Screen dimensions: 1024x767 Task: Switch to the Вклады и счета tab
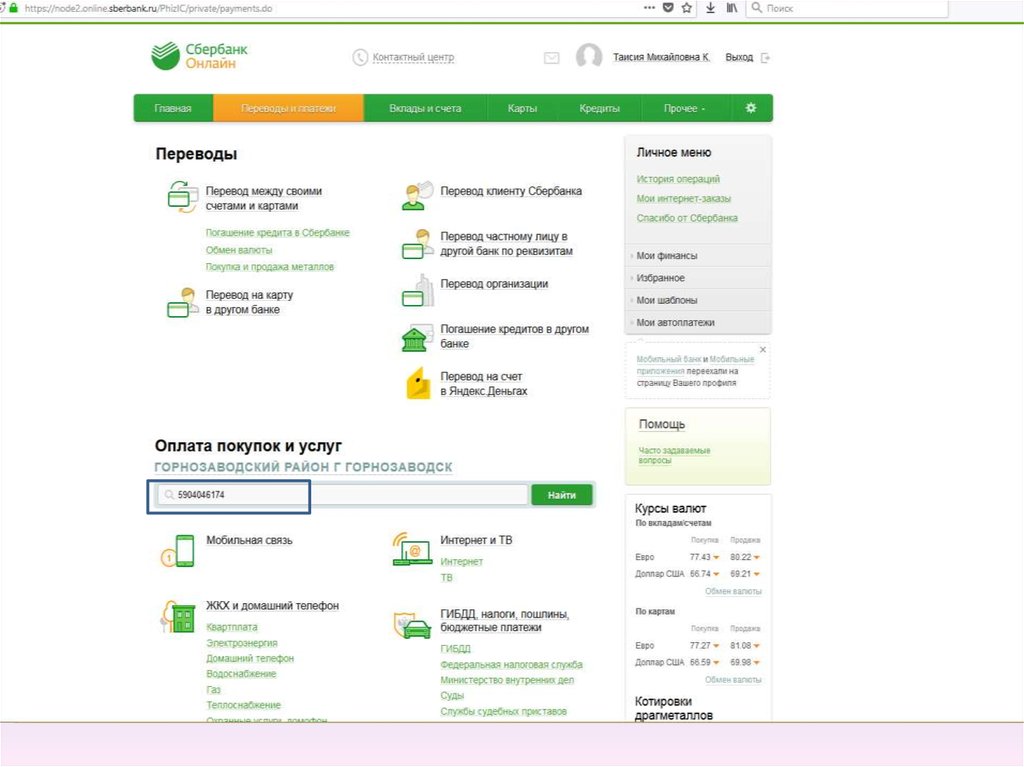(x=425, y=108)
